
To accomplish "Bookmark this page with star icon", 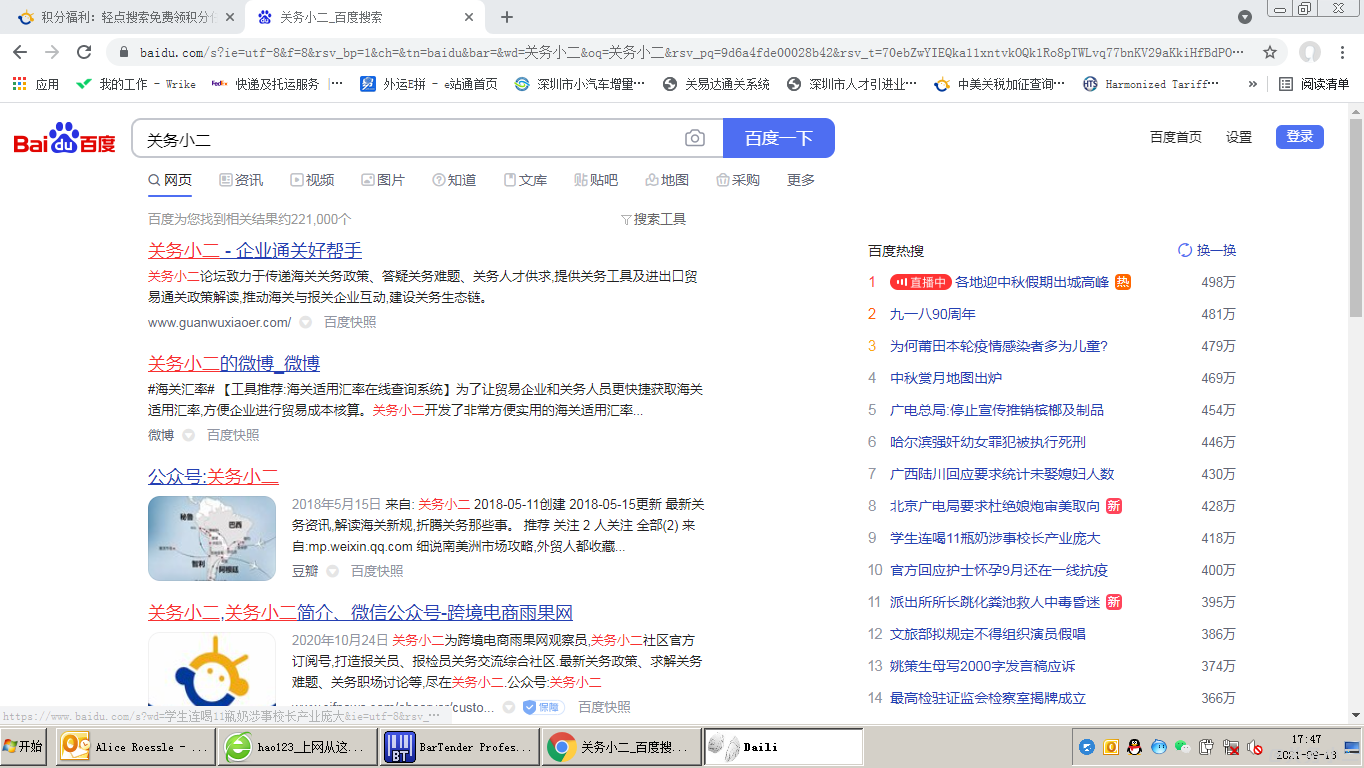I will click(x=1270, y=52).
